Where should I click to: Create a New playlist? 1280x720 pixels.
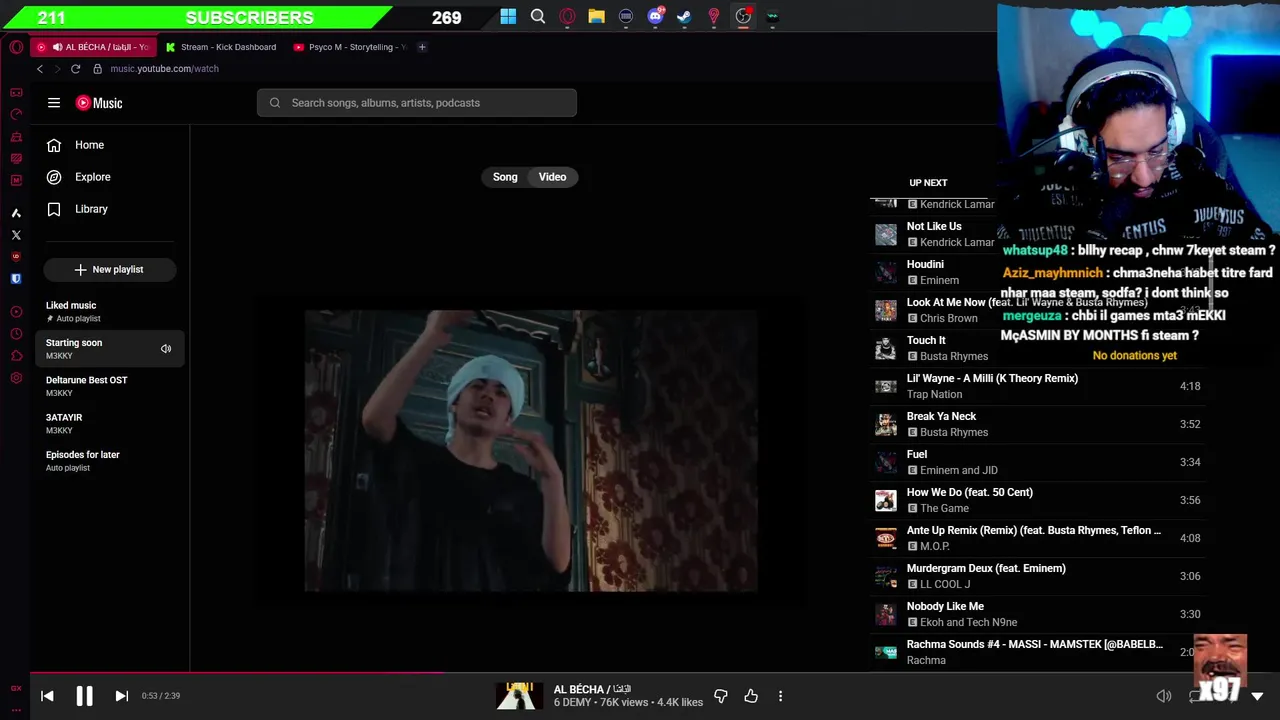109,269
